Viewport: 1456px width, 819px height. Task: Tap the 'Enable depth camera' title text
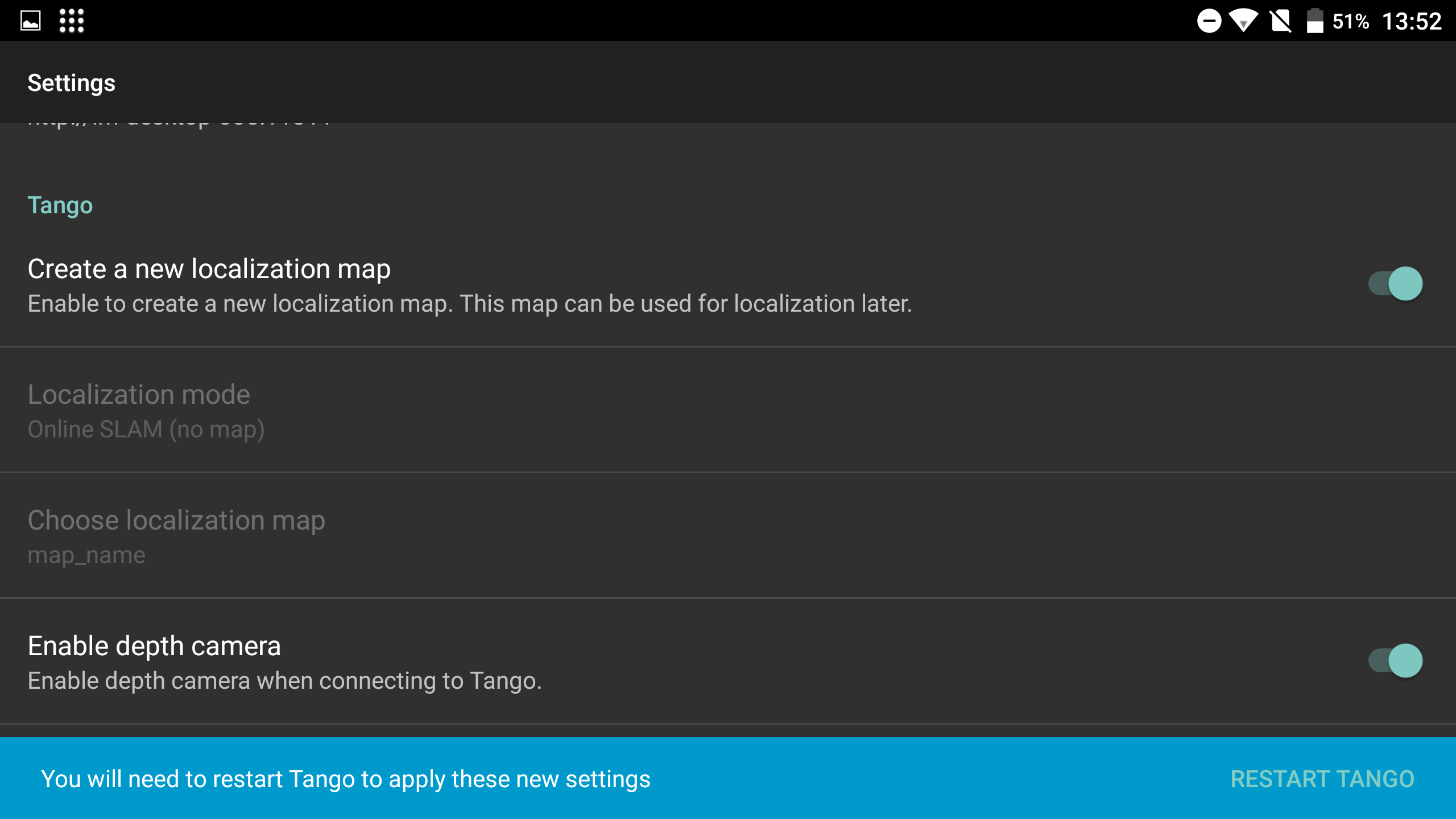point(154,646)
